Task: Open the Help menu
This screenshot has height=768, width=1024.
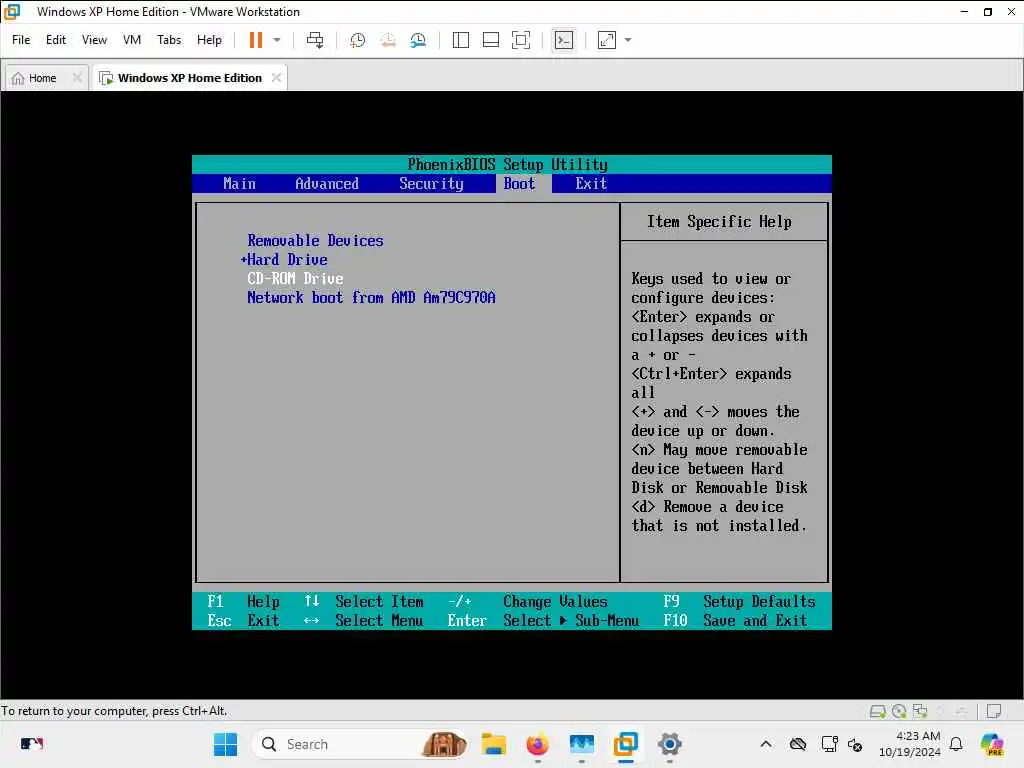Action: tap(210, 40)
